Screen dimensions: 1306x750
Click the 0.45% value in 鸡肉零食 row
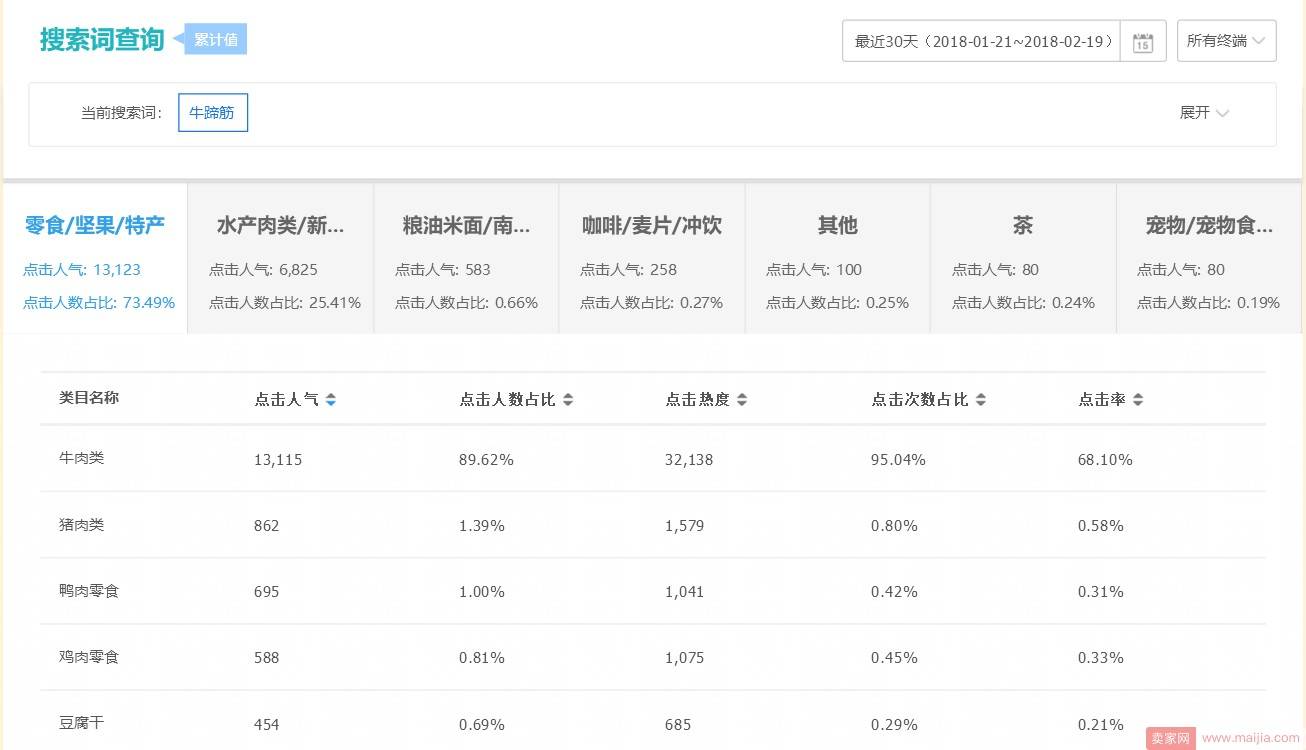point(894,658)
